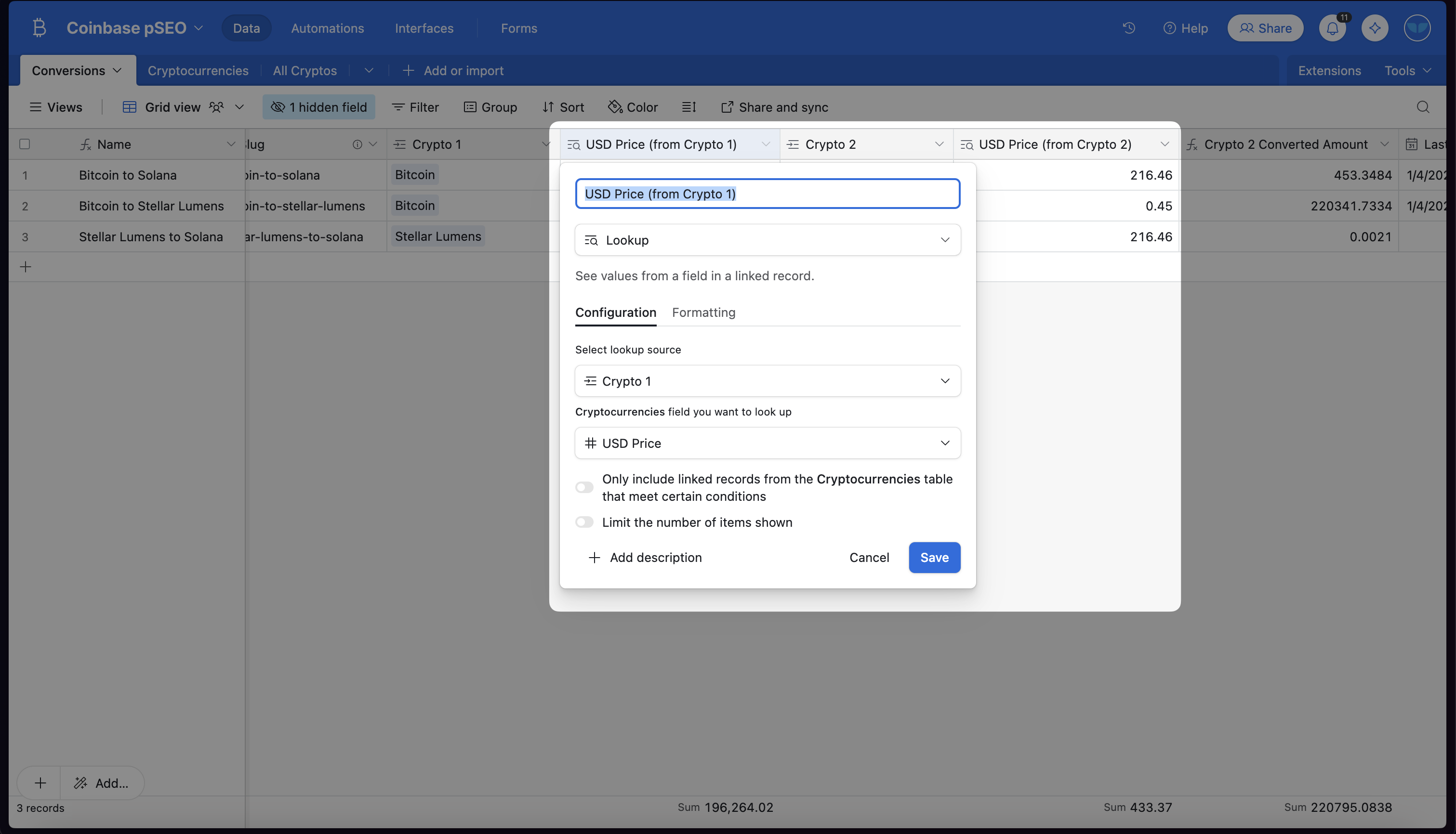Click the field name input box

(x=767, y=194)
